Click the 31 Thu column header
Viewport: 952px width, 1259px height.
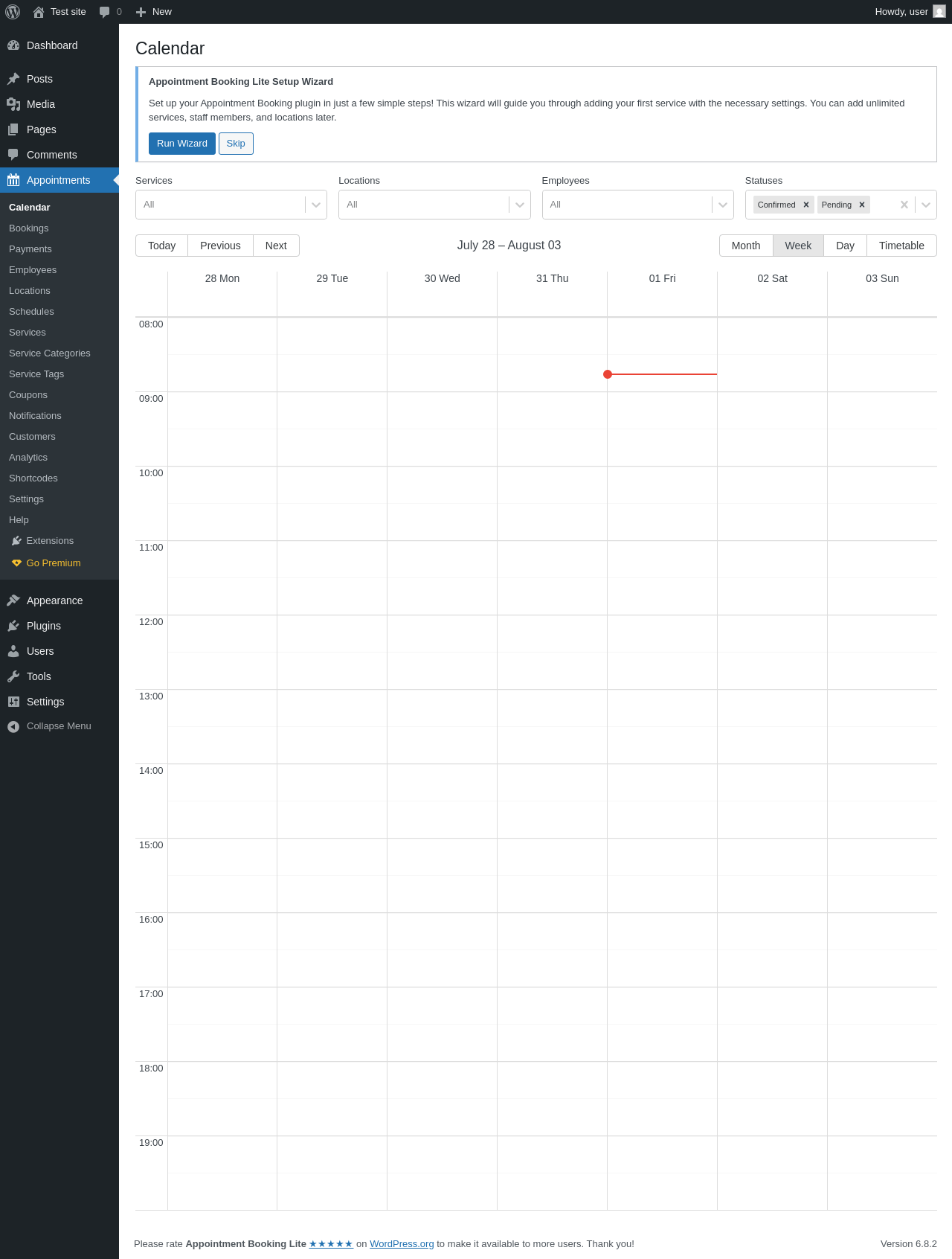(x=552, y=278)
